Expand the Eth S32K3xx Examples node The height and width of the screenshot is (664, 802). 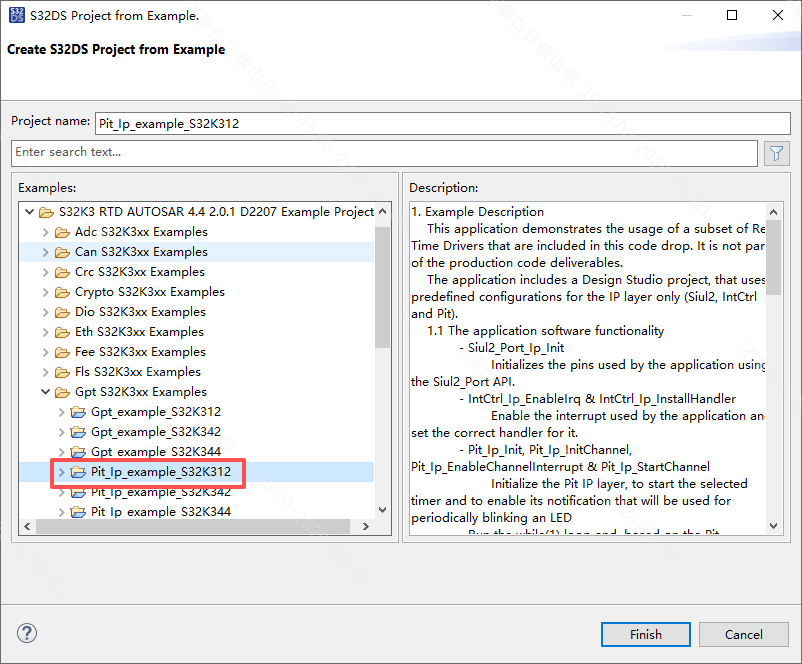(46, 332)
